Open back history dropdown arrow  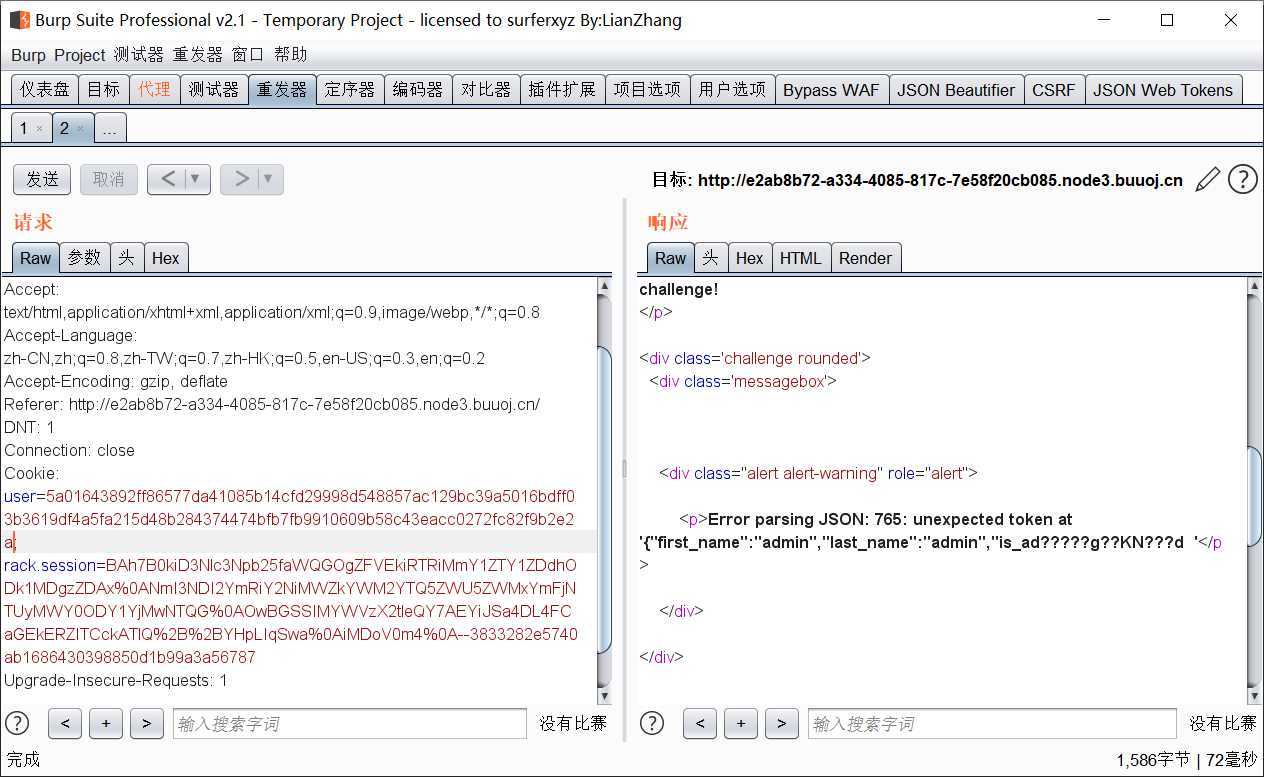click(x=195, y=179)
